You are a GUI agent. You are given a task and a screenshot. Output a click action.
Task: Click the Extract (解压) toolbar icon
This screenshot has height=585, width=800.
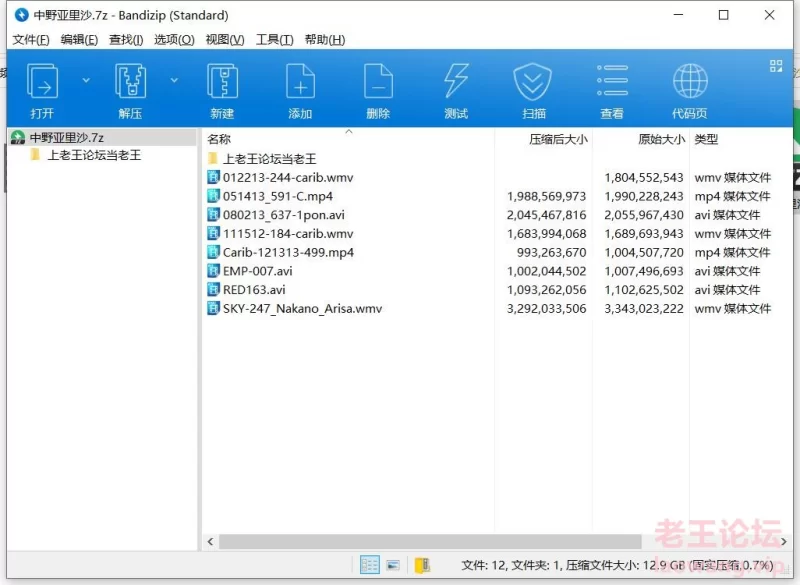point(131,82)
